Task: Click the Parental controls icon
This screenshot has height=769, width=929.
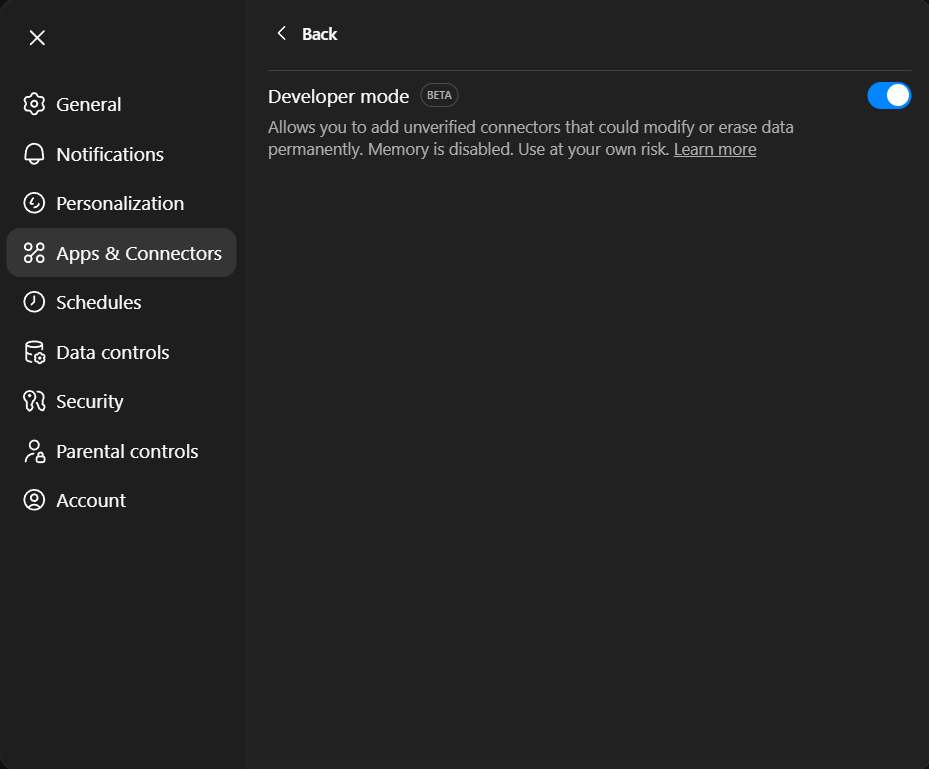Action: tap(35, 450)
